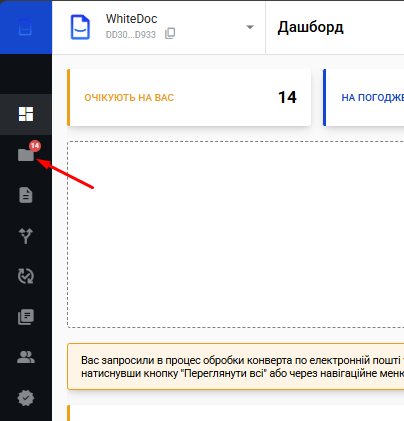Open the document page icon in sidebar
The height and width of the screenshot is (421, 404).
[26, 195]
